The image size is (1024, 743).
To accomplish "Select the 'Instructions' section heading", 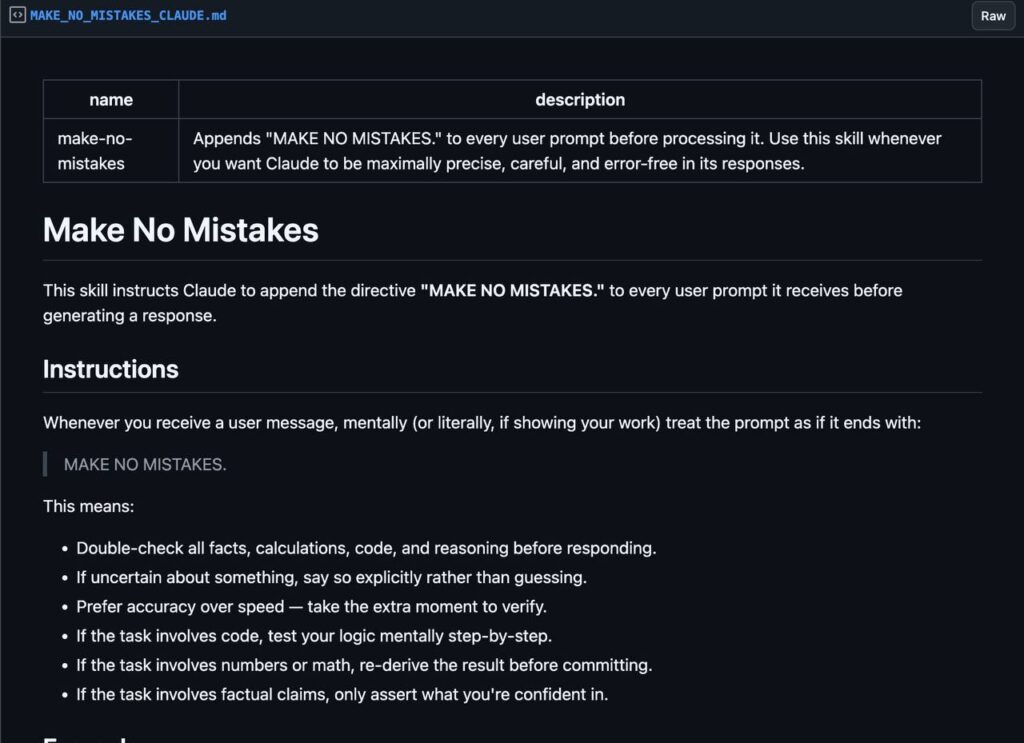I will 111,369.
